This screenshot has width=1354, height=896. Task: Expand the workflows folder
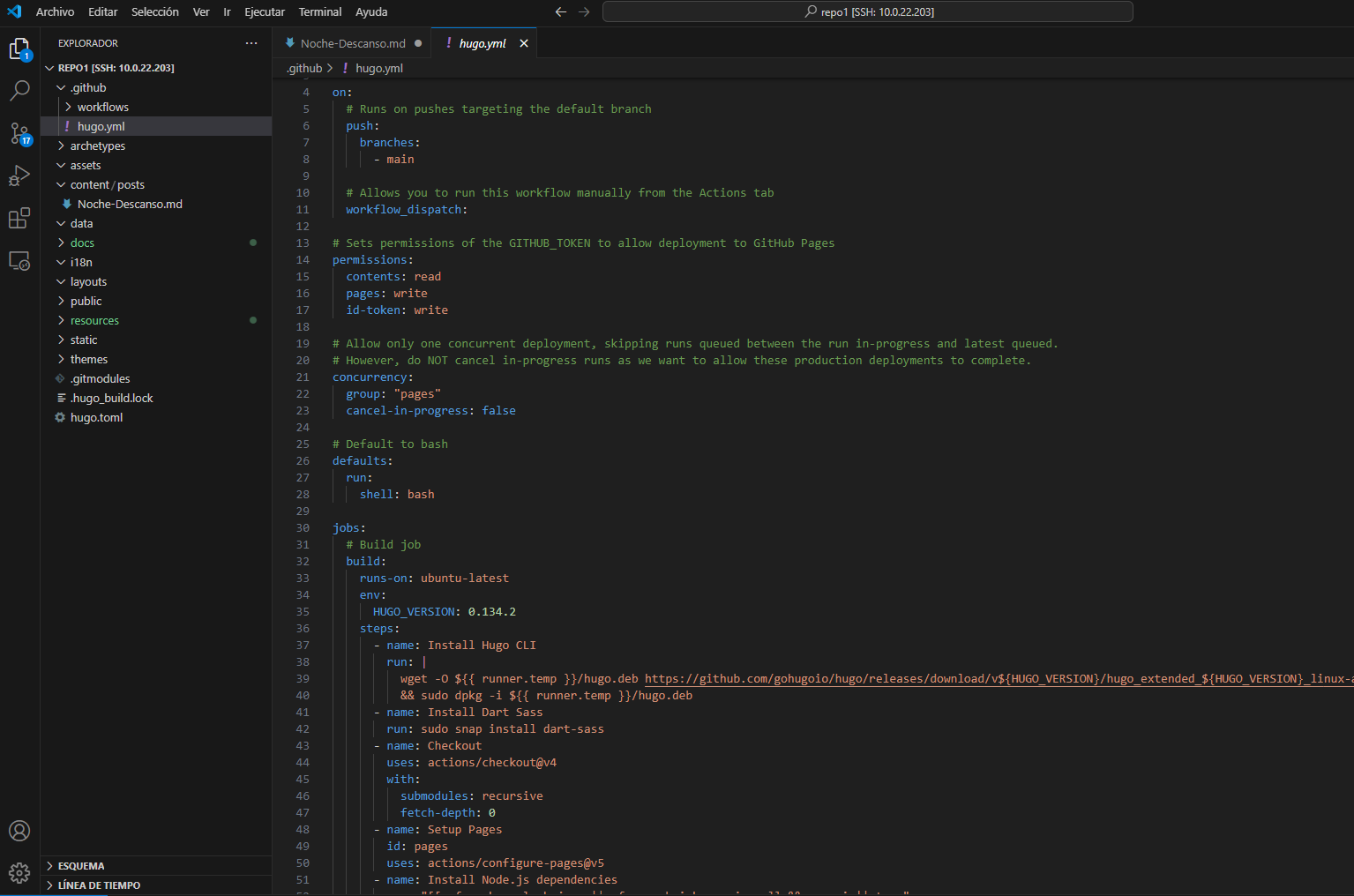click(x=102, y=107)
